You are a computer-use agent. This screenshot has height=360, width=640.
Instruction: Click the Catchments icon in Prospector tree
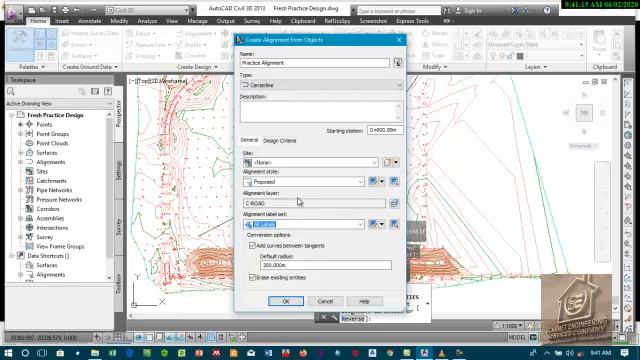pyautogui.click(x=29, y=181)
